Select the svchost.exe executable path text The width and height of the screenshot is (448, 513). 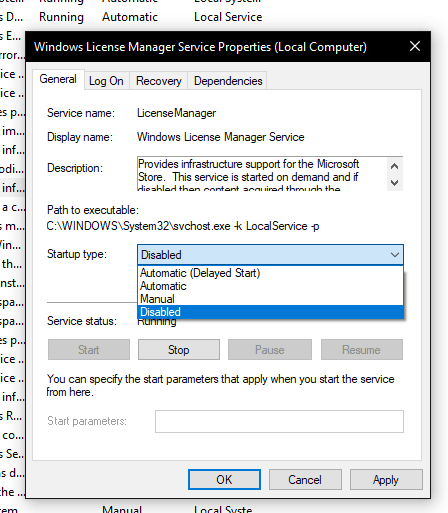183,226
